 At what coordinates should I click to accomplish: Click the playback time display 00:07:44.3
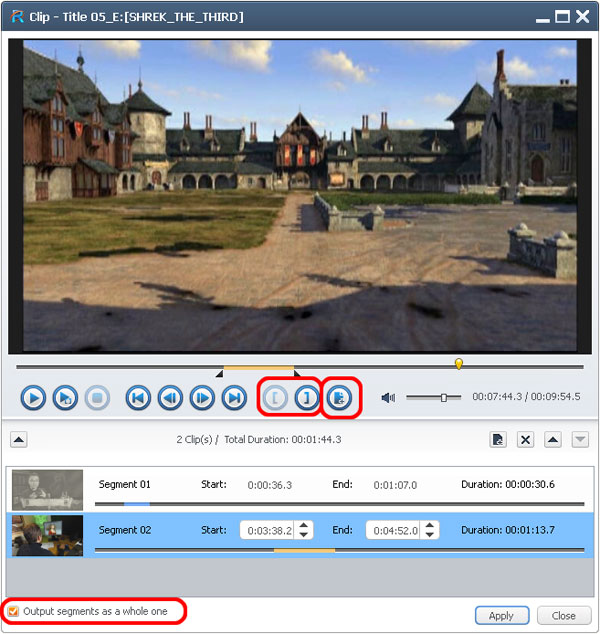(497, 397)
